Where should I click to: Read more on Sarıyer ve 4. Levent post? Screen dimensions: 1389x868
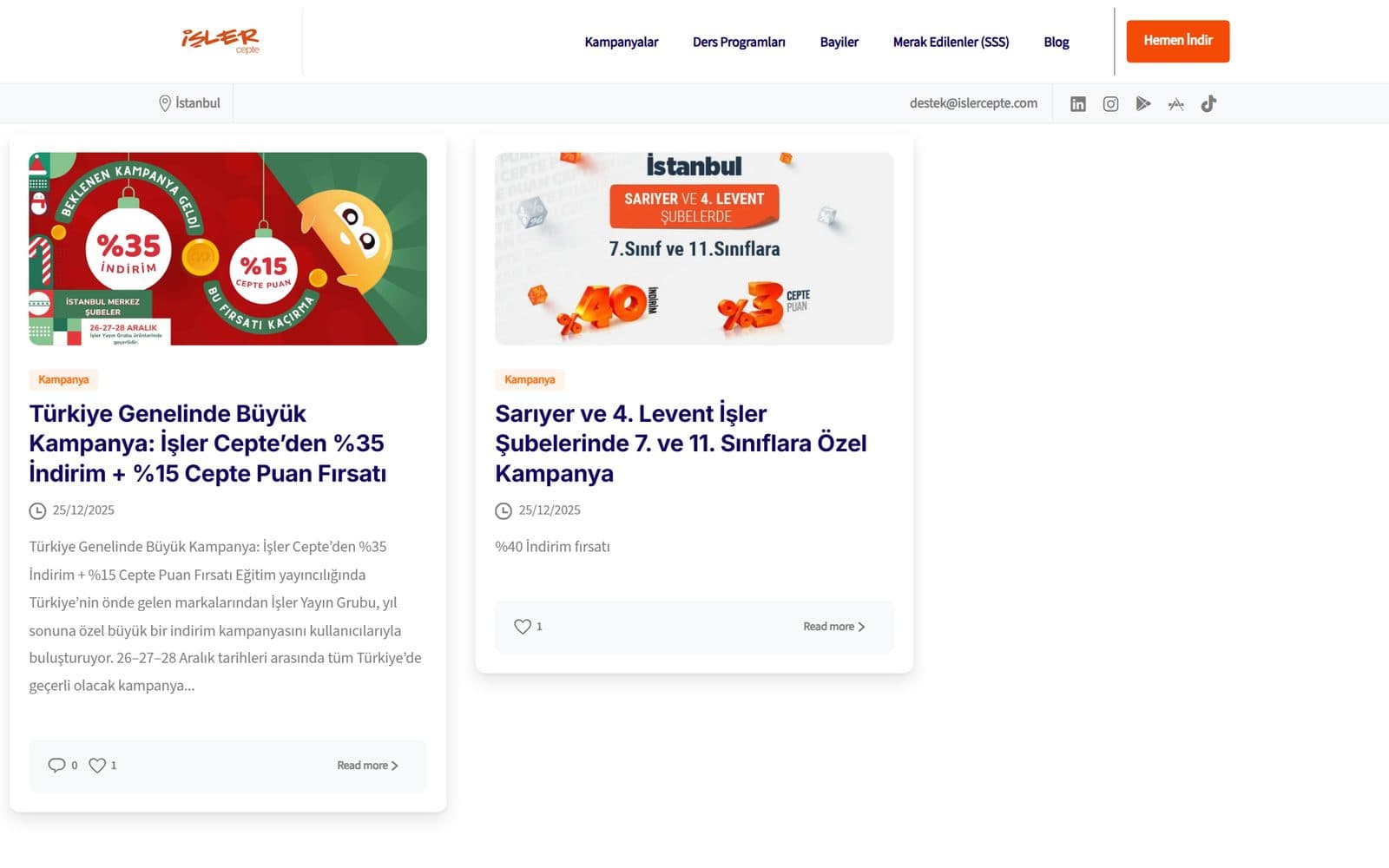[x=834, y=627]
